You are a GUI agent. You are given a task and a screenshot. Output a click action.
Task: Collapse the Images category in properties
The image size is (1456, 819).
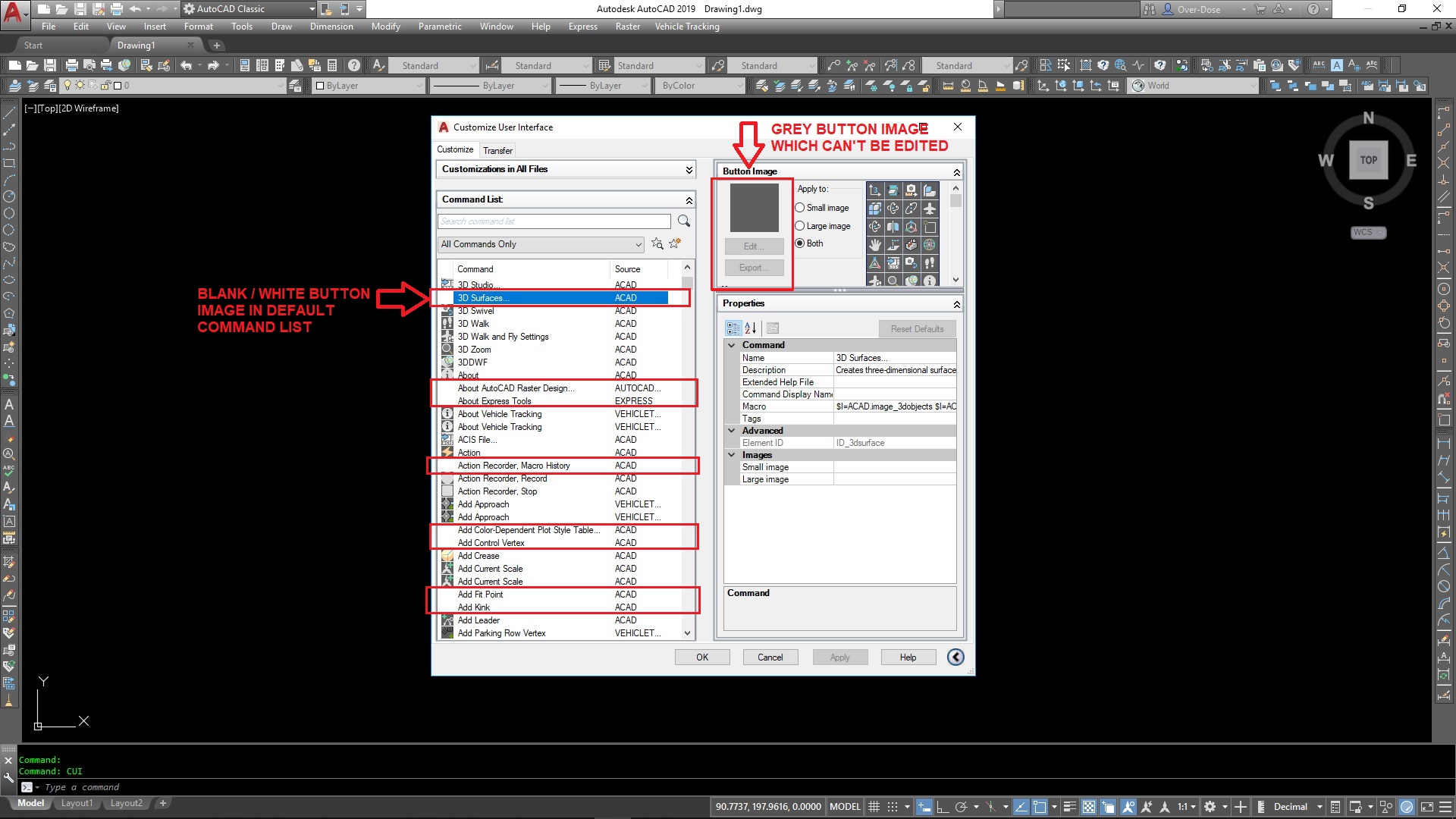[x=732, y=455]
